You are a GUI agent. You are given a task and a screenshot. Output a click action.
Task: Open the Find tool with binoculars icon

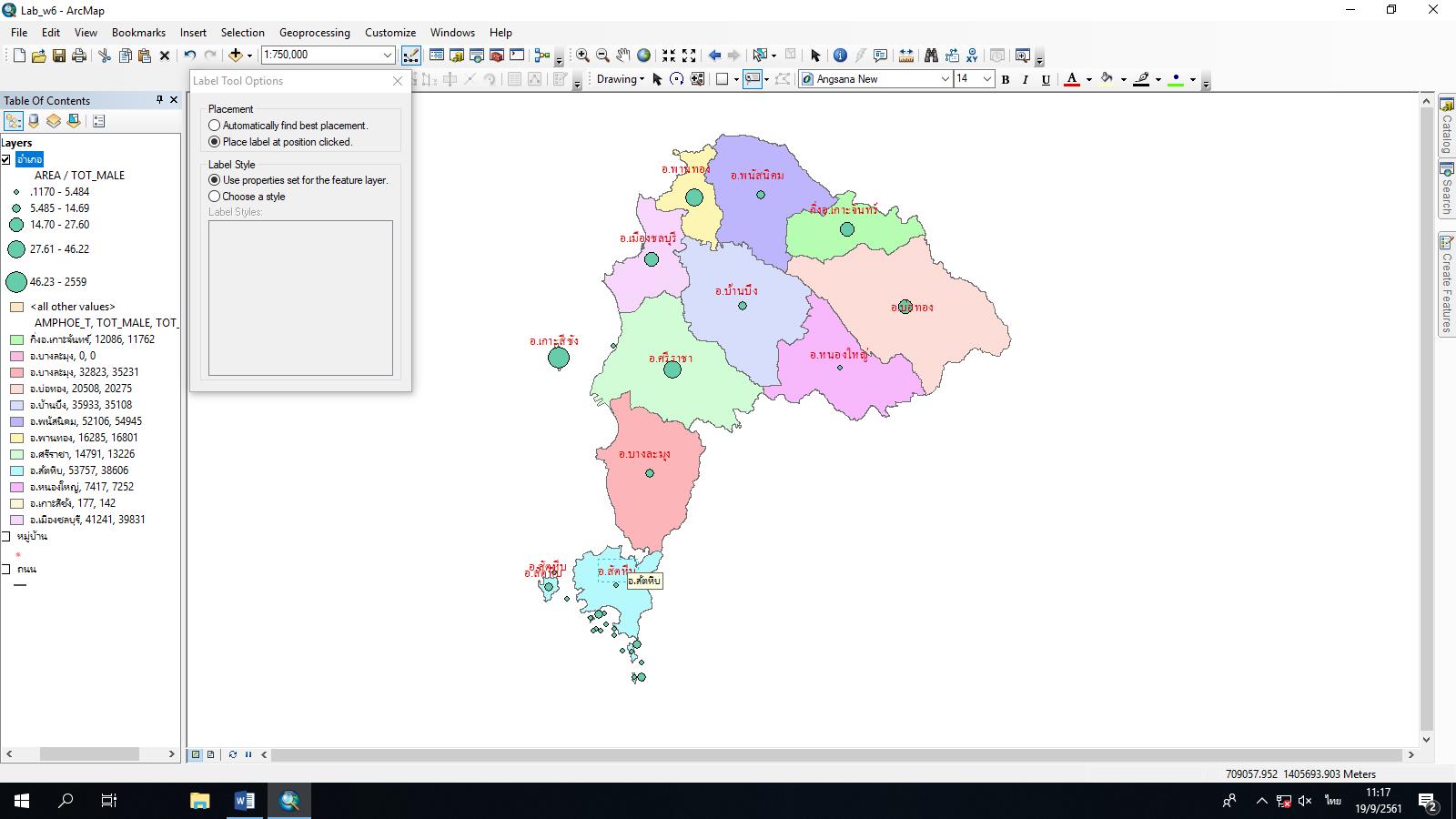[x=932, y=56]
